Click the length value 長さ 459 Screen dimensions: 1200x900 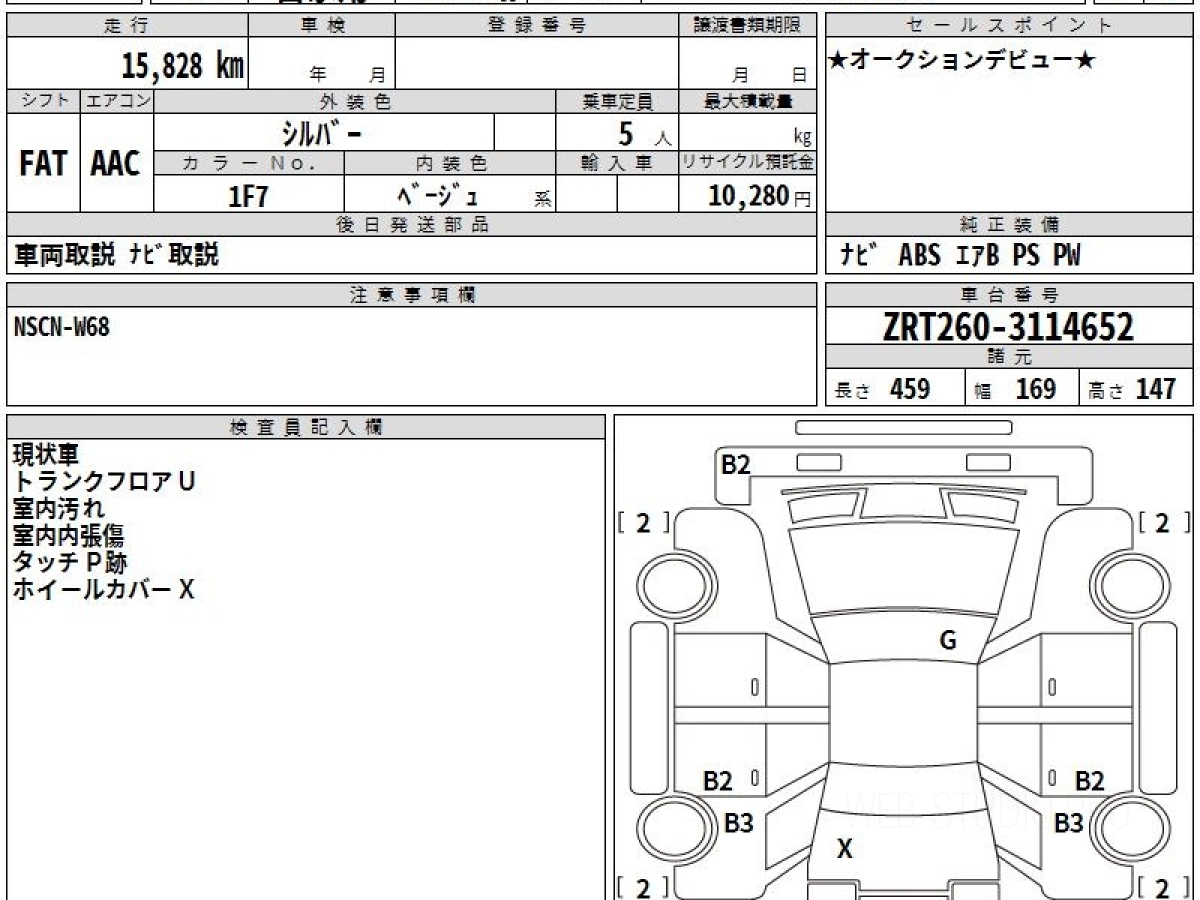click(883, 389)
